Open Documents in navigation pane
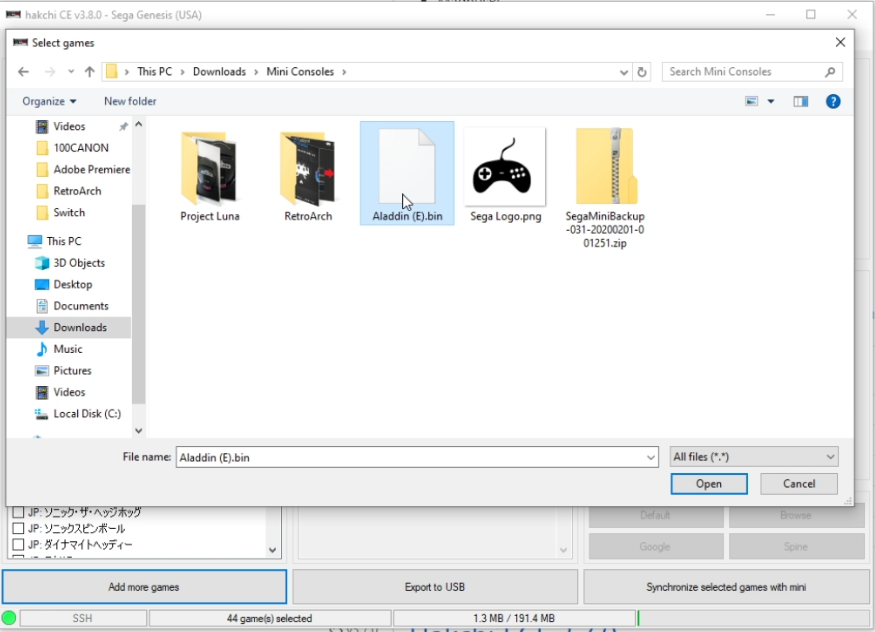Screen dimensions: 875x632 click(x=81, y=306)
